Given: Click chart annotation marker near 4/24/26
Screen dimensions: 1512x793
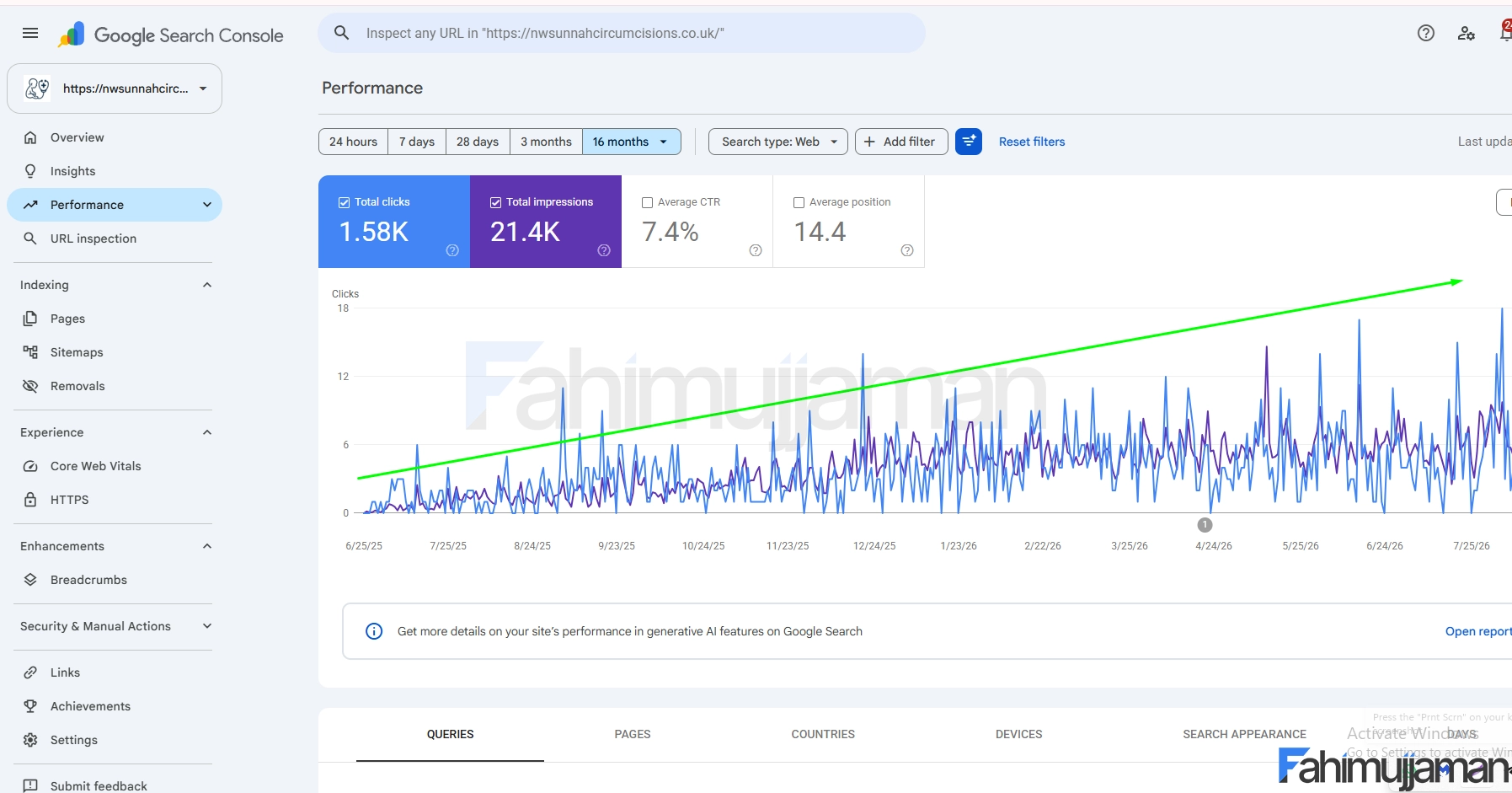Looking at the screenshot, I should tap(1205, 525).
